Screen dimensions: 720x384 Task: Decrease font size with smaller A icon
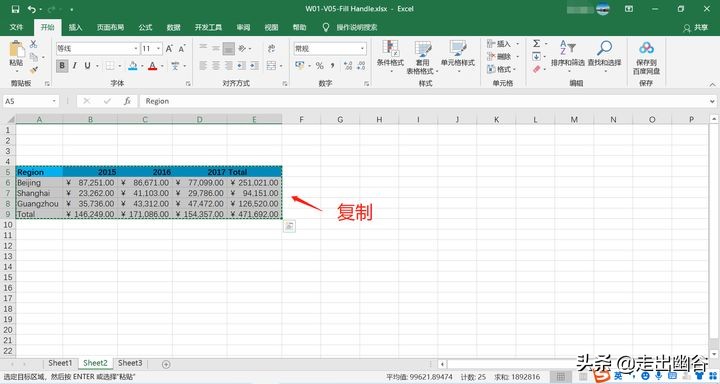tap(182, 48)
